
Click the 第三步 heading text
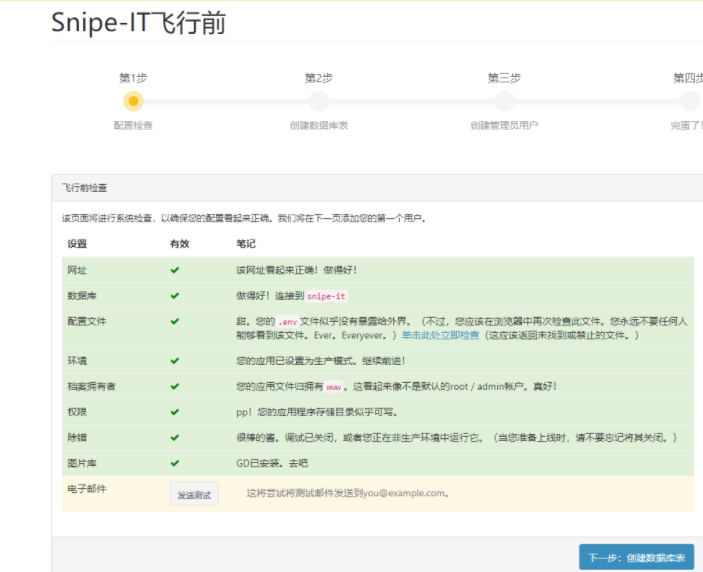click(504, 78)
